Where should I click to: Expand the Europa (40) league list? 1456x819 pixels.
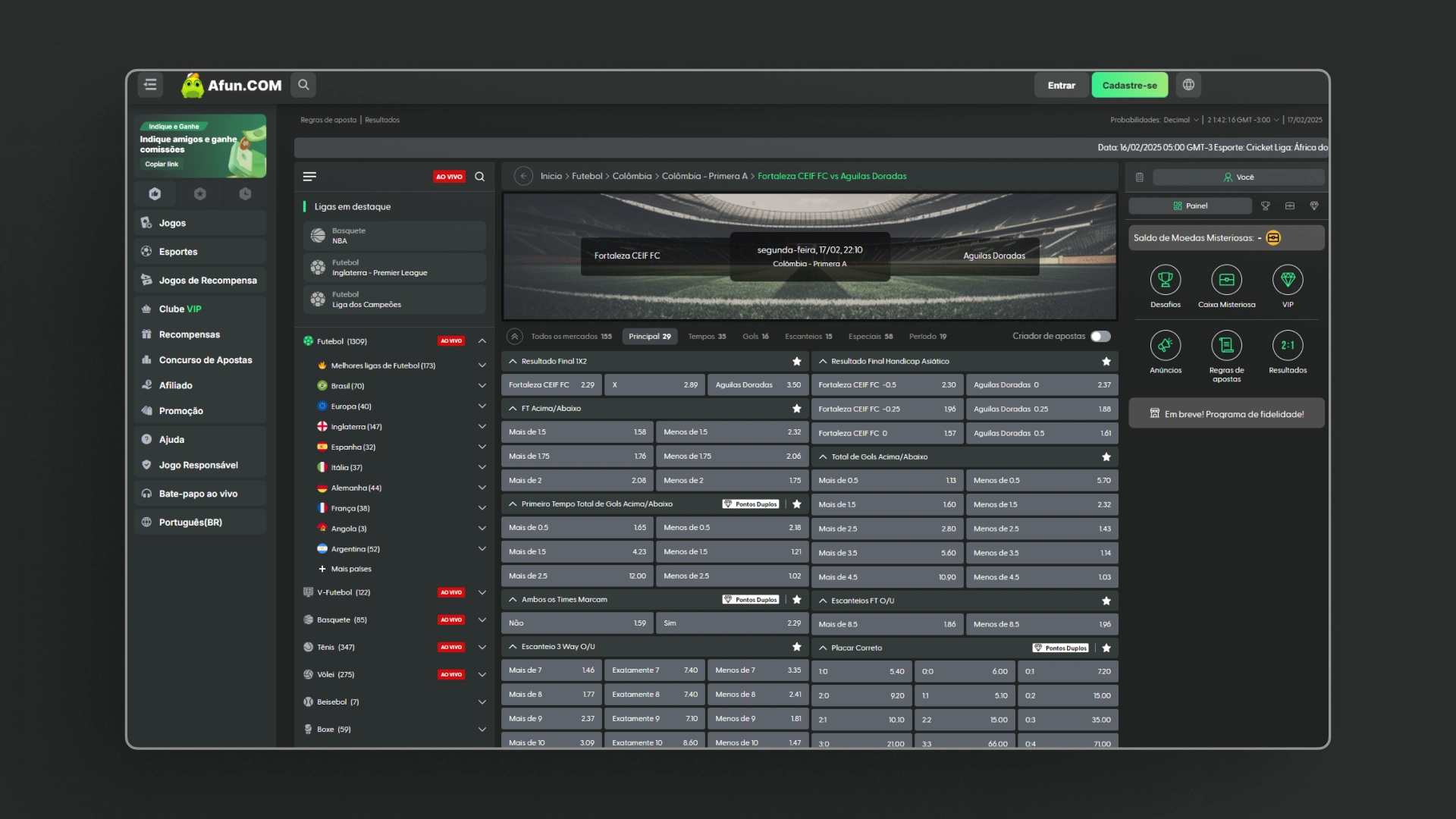tap(482, 406)
